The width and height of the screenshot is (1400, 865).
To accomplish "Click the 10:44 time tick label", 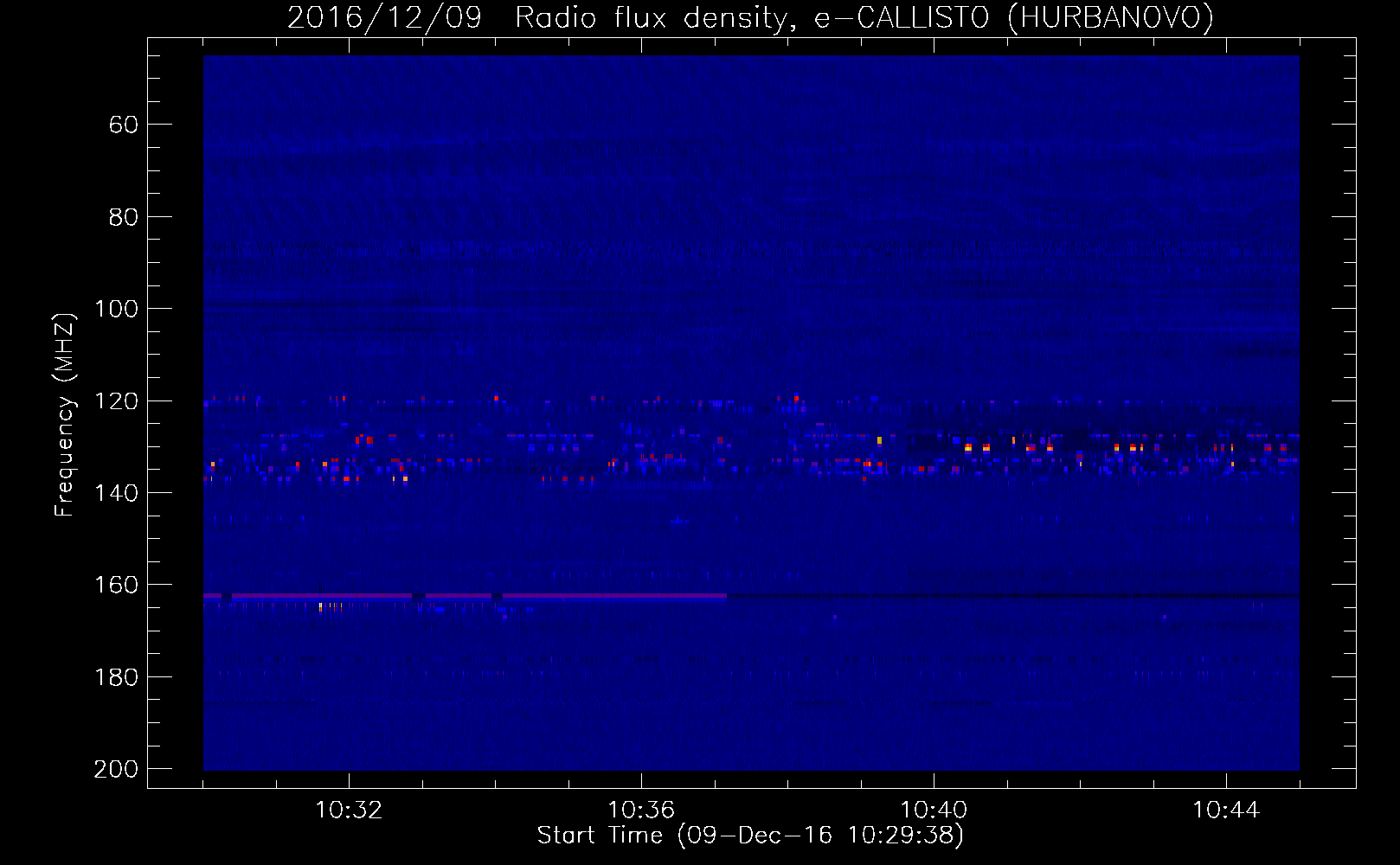I will 1226,811.
